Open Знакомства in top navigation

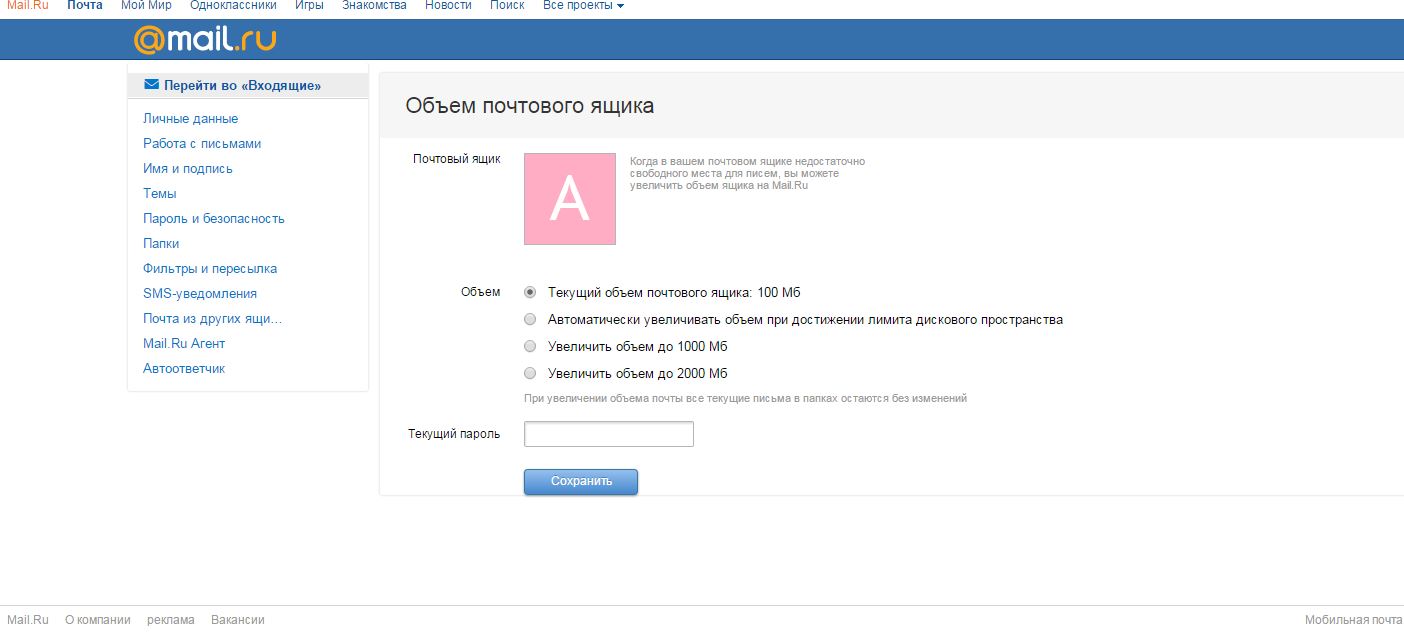point(374,6)
